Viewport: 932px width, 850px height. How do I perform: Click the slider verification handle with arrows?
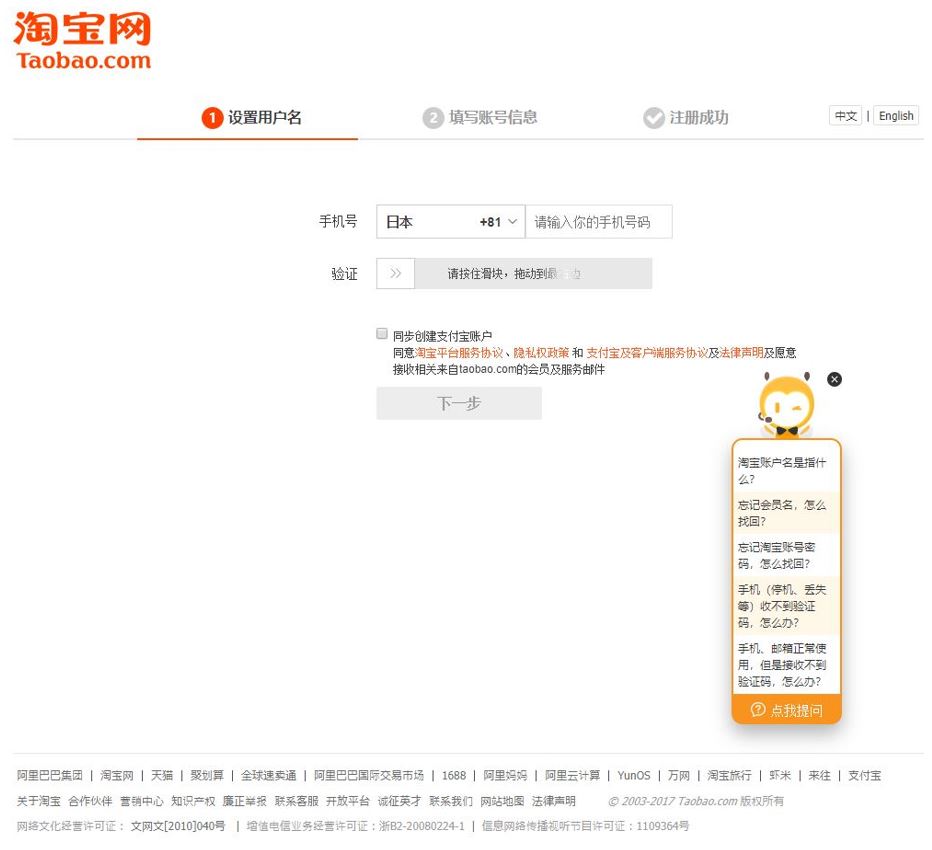coord(395,273)
